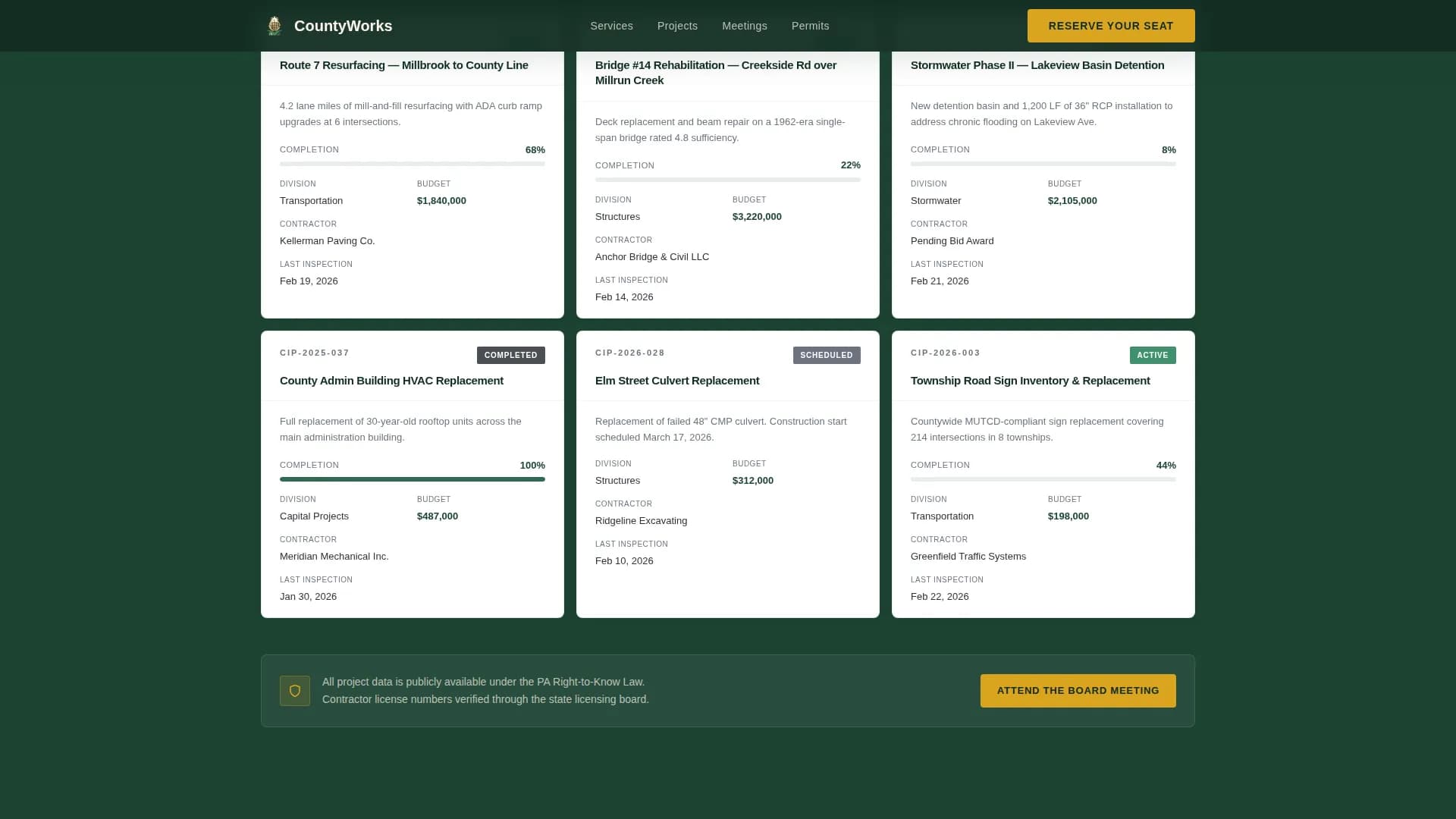
Task: Click the Stormwater division value
Action: (936, 201)
